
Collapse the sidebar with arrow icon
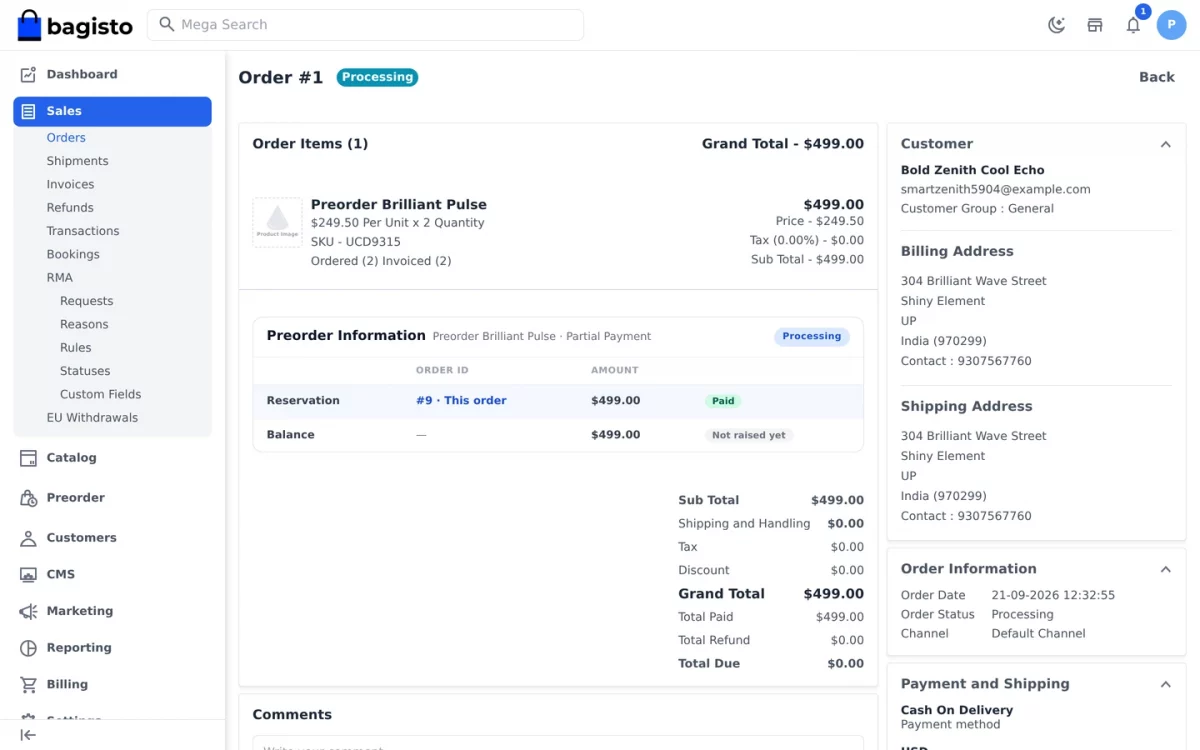click(x=28, y=735)
